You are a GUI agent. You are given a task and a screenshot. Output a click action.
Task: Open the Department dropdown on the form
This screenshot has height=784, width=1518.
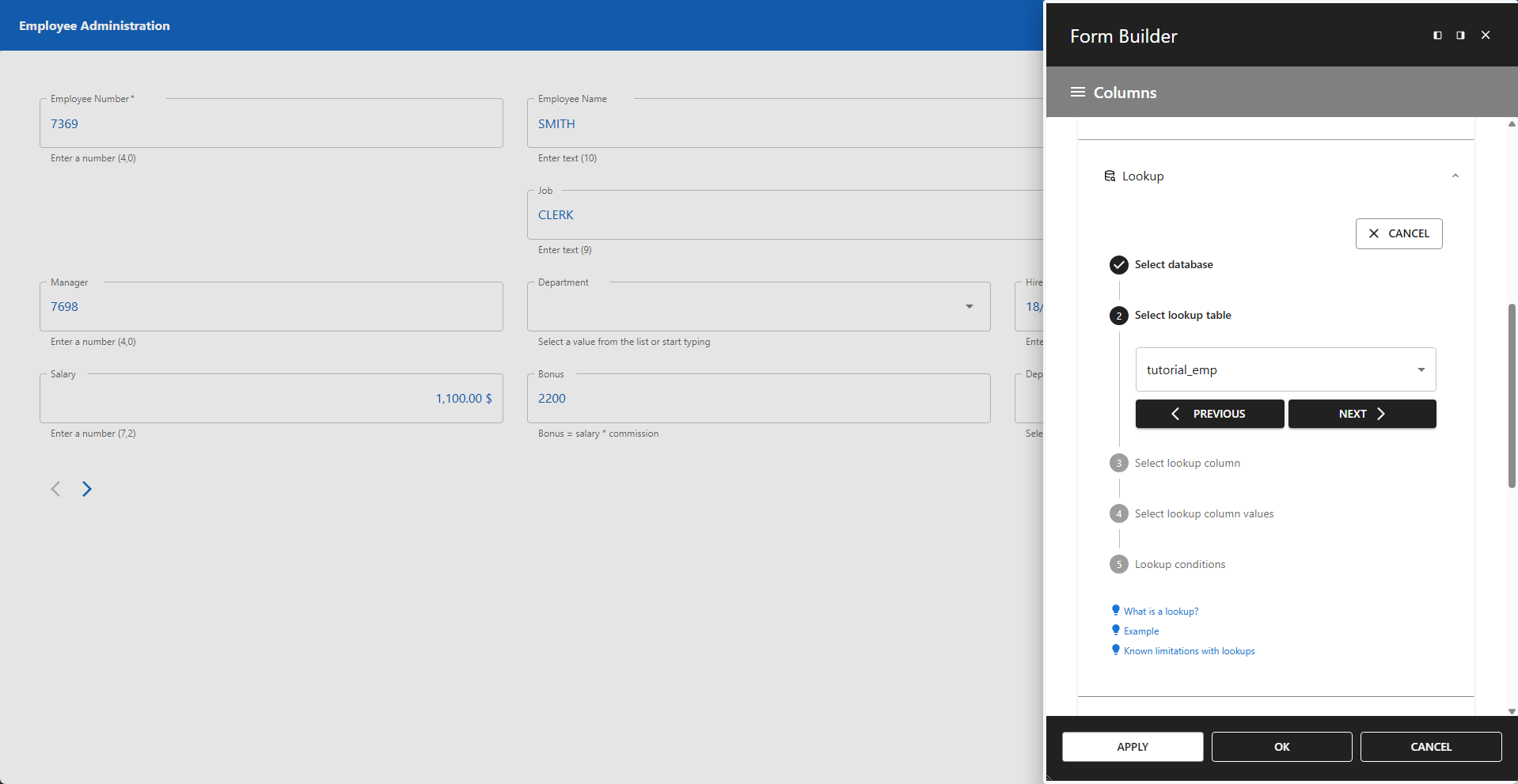coord(969,306)
